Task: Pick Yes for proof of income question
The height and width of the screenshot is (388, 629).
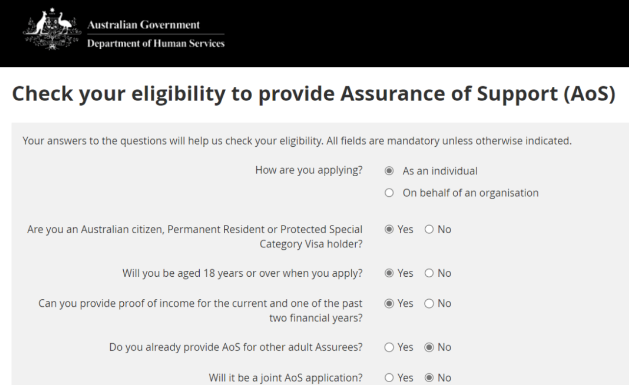Action: pyautogui.click(x=389, y=303)
